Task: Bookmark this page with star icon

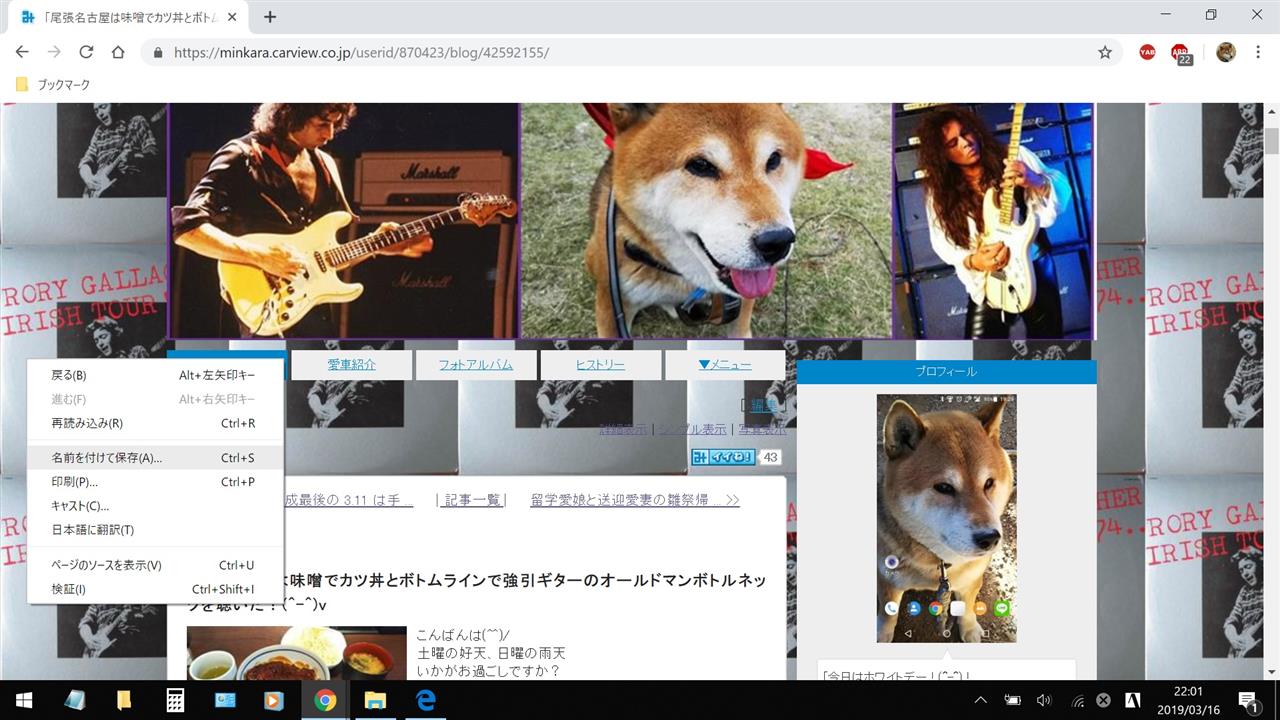Action: pos(1105,52)
